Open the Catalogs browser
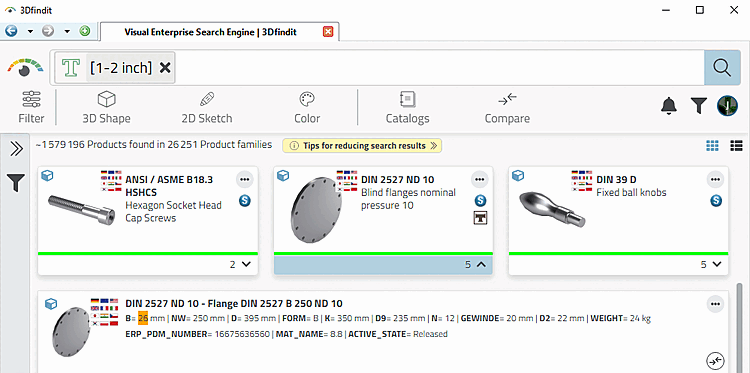Viewport: 750px width, 373px height. (x=408, y=109)
